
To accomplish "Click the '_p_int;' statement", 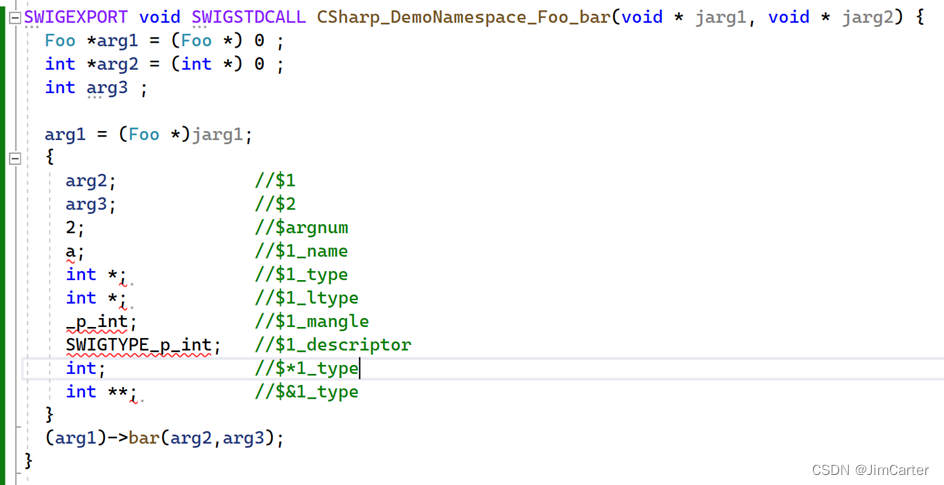I will click(x=101, y=322).
